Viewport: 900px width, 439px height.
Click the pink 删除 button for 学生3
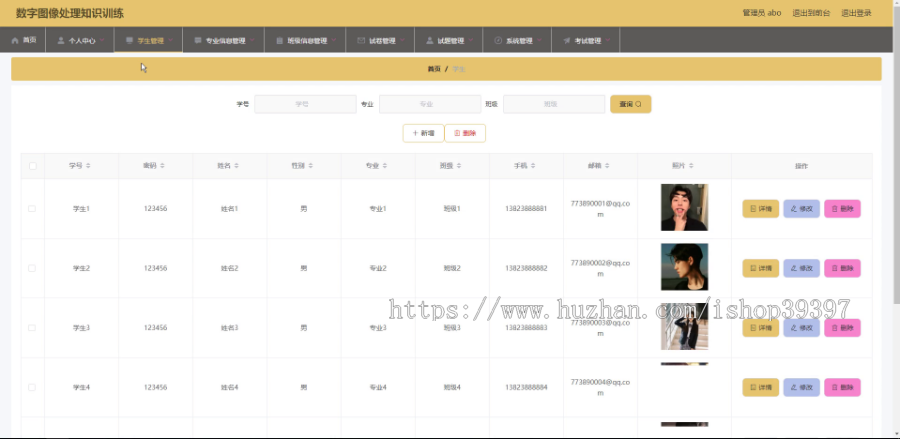(x=842, y=328)
